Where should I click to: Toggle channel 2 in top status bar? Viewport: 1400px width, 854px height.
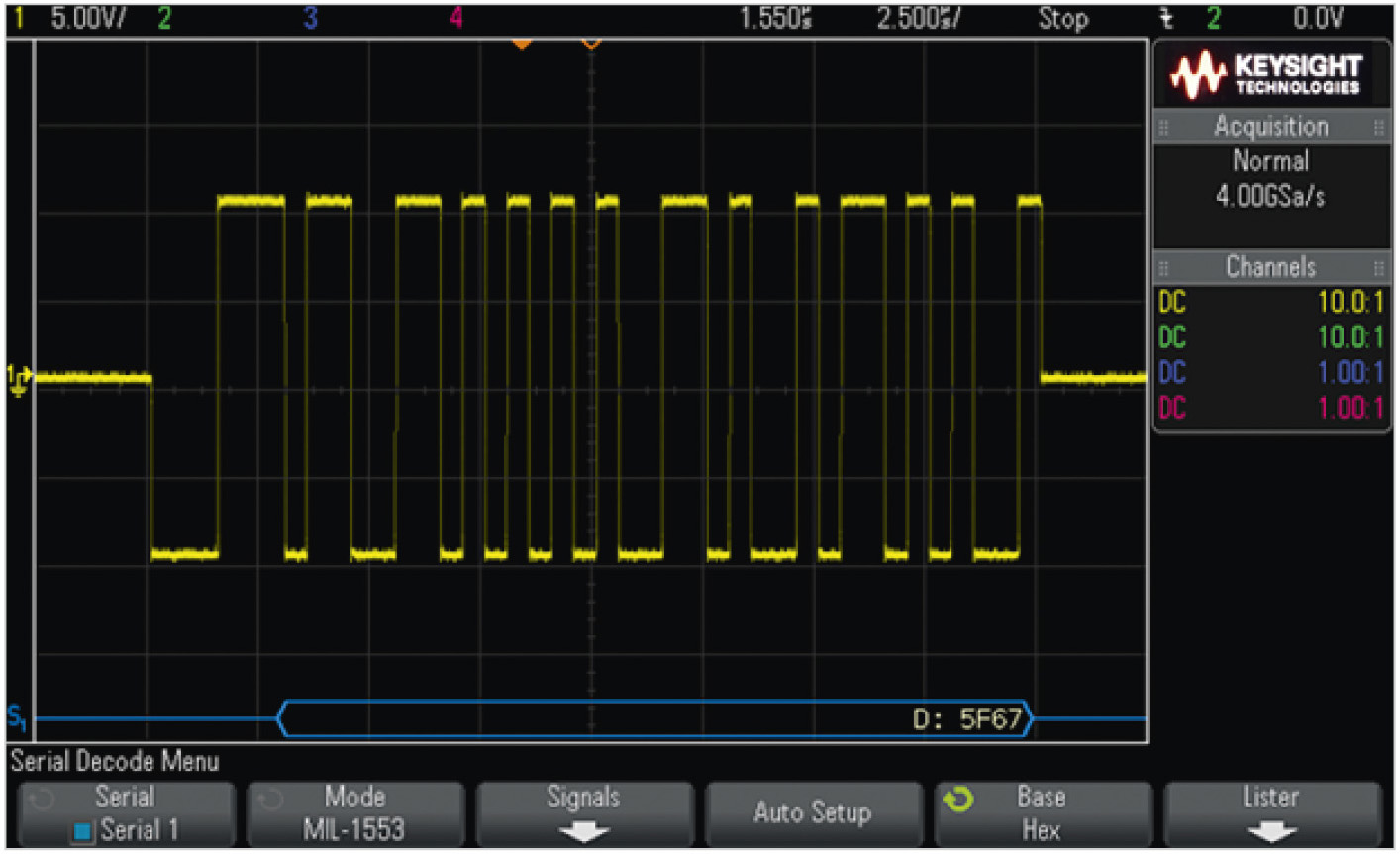[x=164, y=19]
